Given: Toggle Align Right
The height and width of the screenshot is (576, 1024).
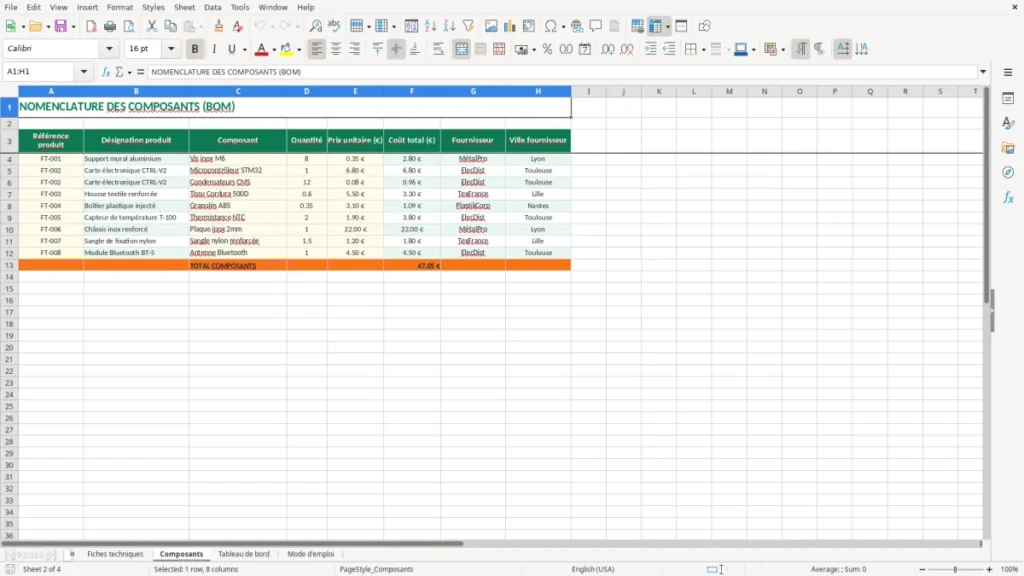Looking at the screenshot, I should (x=355, y=49).
